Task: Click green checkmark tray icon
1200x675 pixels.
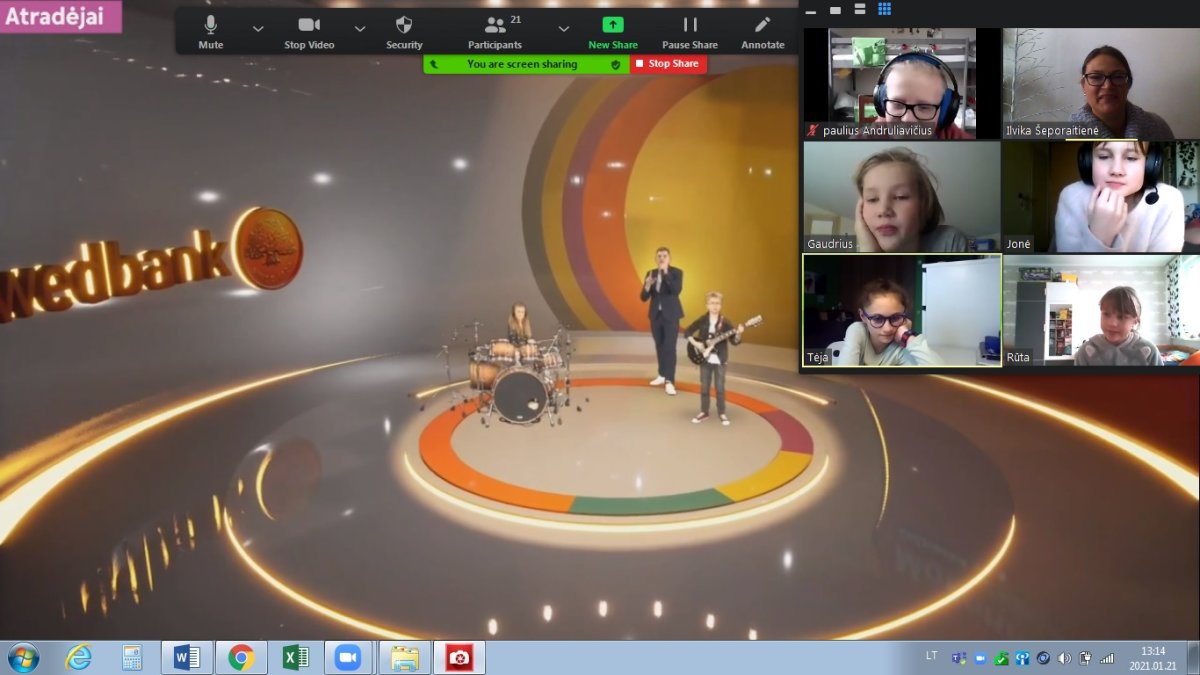Action: (1001, 658)
